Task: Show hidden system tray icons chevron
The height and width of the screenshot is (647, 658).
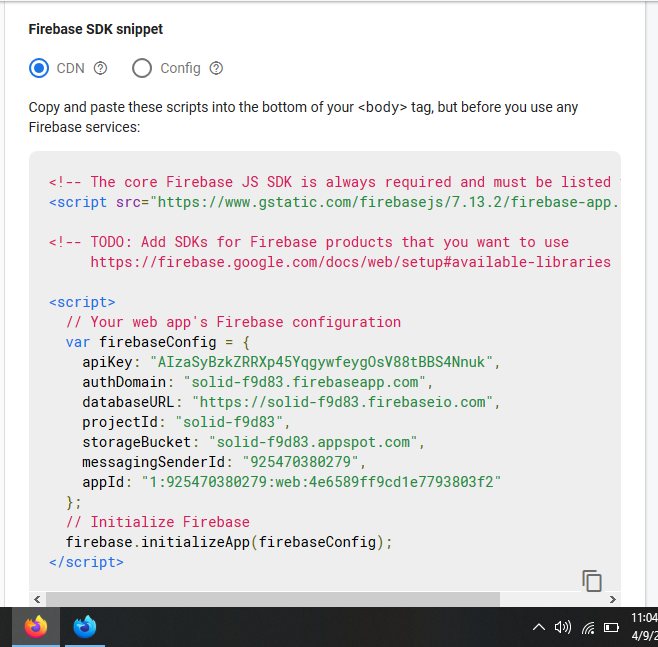Action: pyautogui.click(x=539, y=628)
